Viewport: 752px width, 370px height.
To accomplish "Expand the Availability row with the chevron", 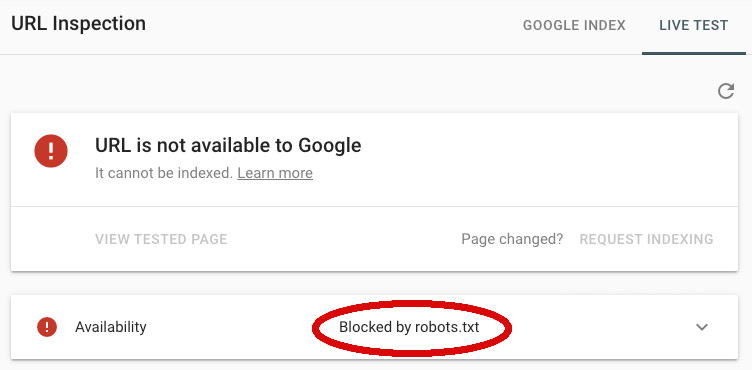I will [702, 327].
